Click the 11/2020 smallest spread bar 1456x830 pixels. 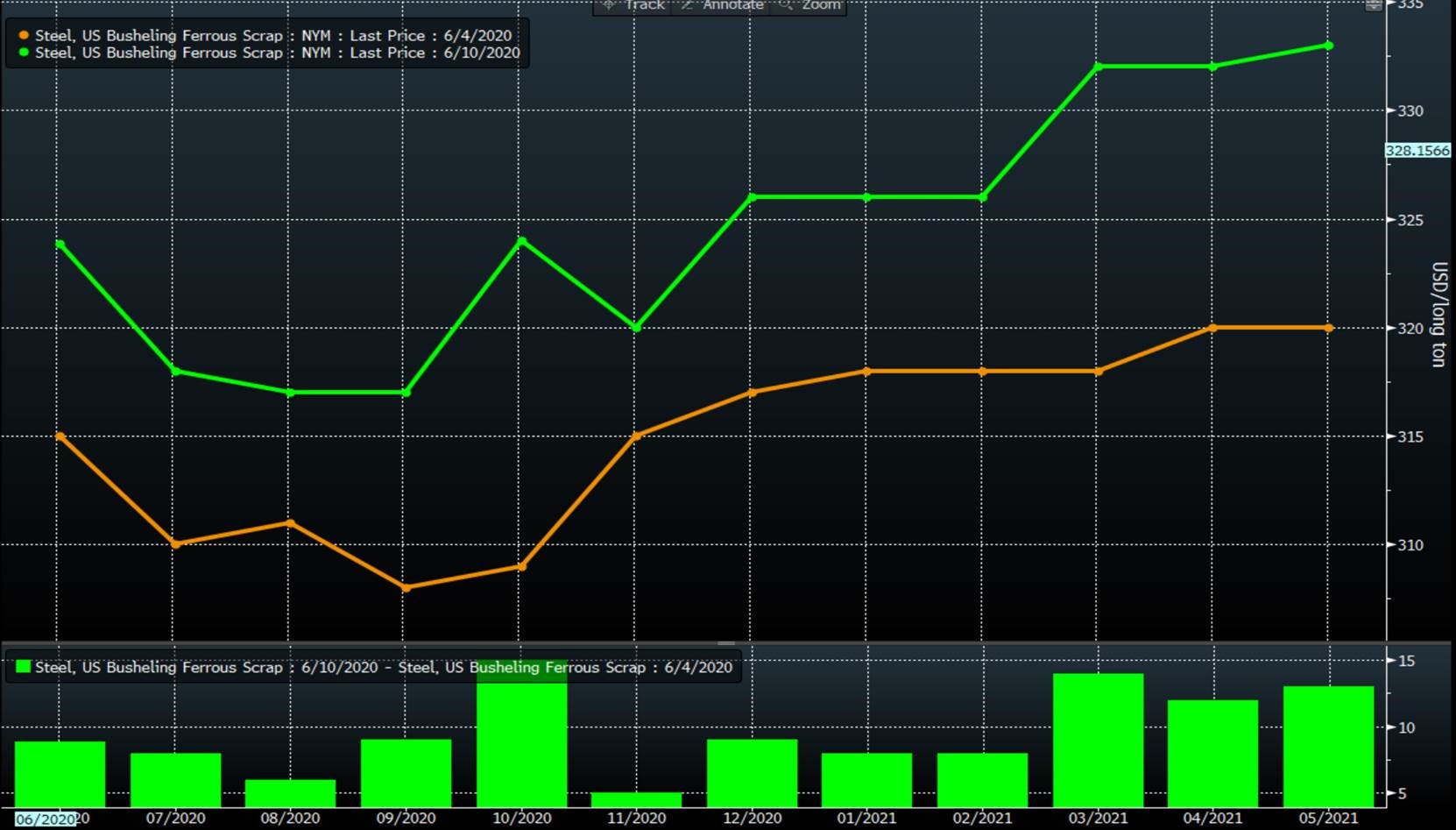(x=637, y=799)
